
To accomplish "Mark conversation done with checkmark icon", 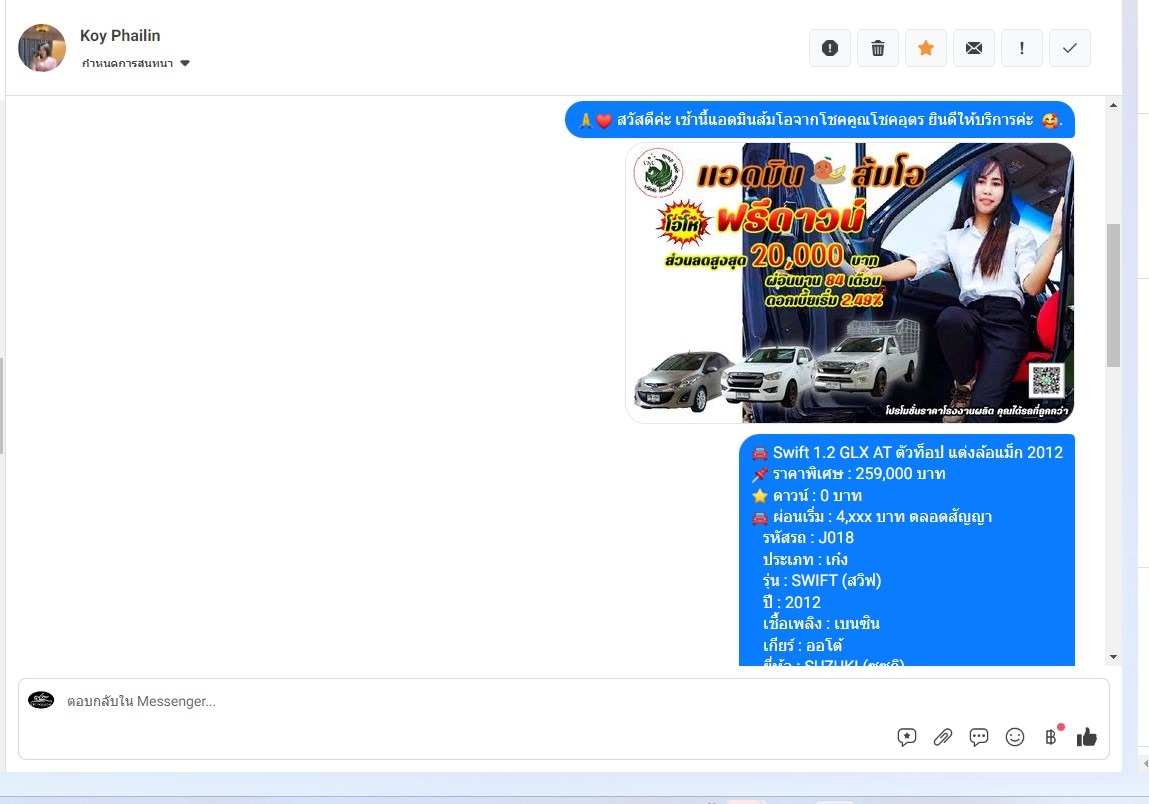I will click(x=1070, y=48).
